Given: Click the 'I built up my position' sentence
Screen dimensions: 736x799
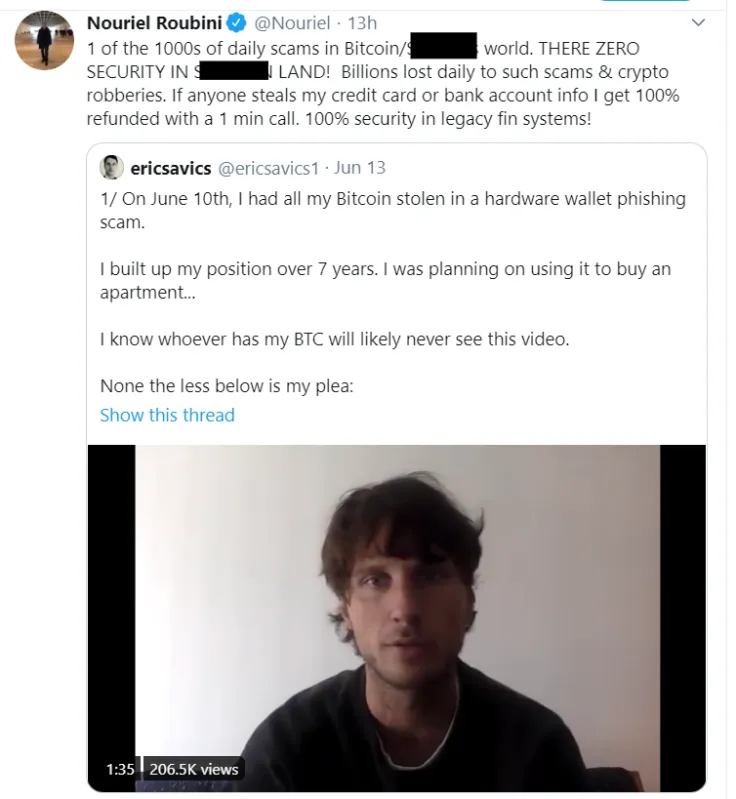Looking at the screenshot, I should tap(385, 270).
